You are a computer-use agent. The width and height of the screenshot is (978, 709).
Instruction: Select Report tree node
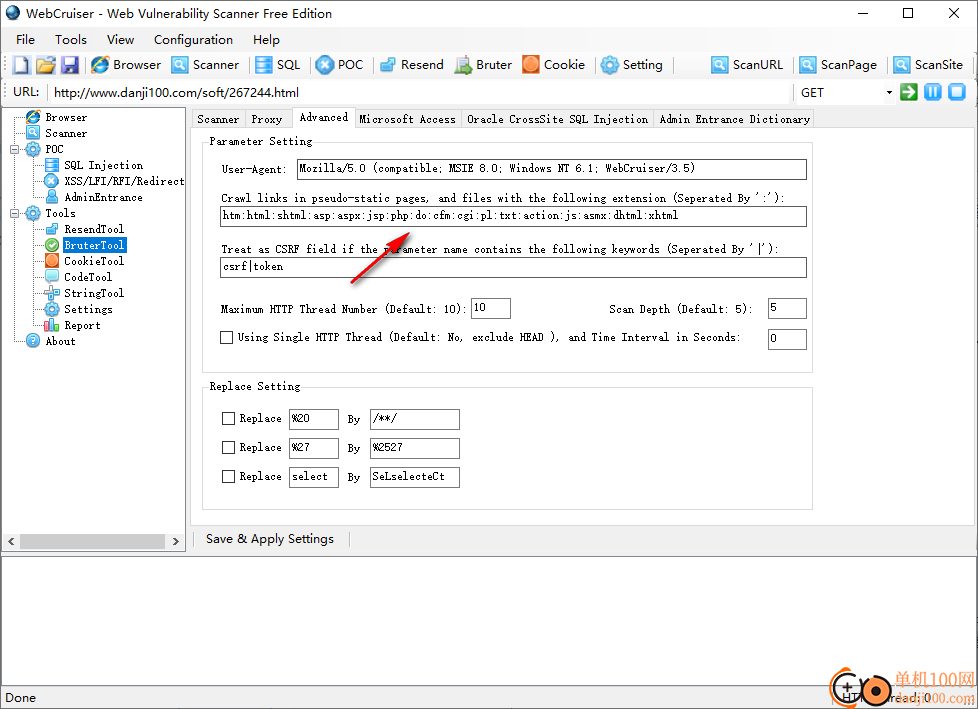pyautogui.click(x=82, y=326)
